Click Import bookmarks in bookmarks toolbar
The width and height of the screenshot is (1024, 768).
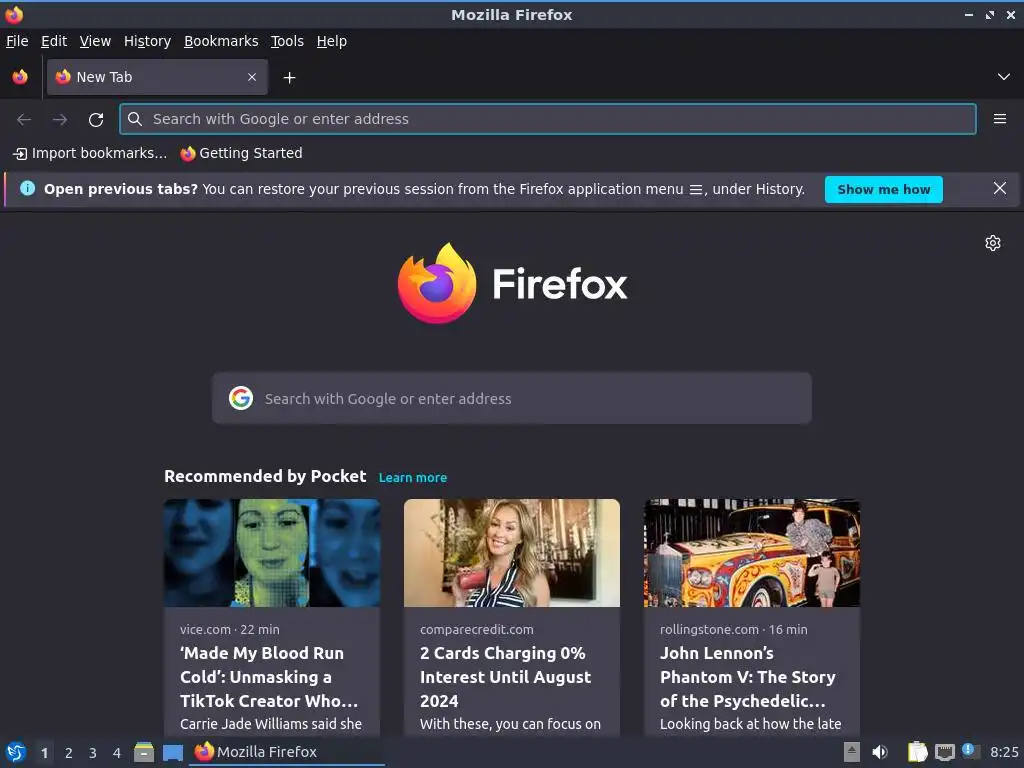pos(90,153)
